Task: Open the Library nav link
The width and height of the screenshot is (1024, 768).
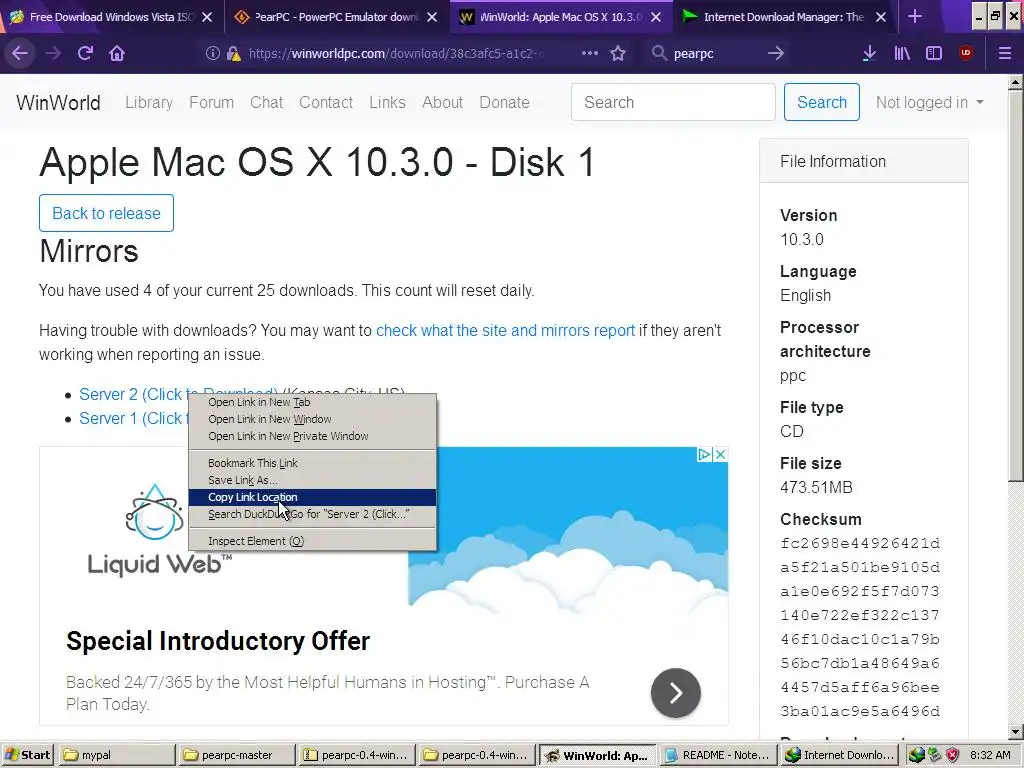Action: point(149,103)
